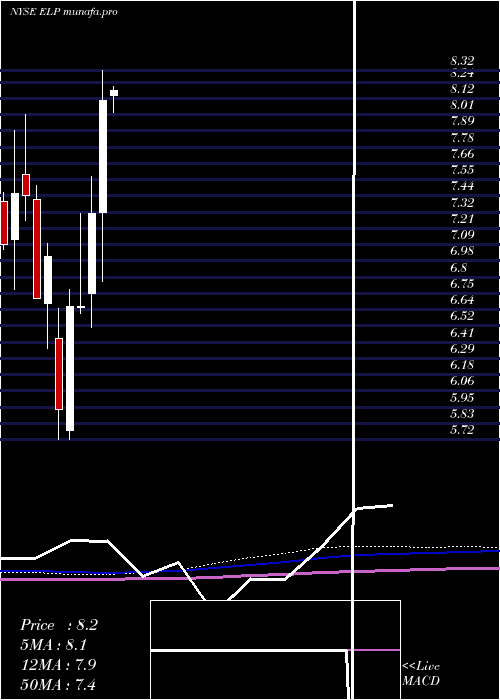Click the 5MA : 8.1 readout
Screen dimensions: 500x700
click(x=54, y=645)
